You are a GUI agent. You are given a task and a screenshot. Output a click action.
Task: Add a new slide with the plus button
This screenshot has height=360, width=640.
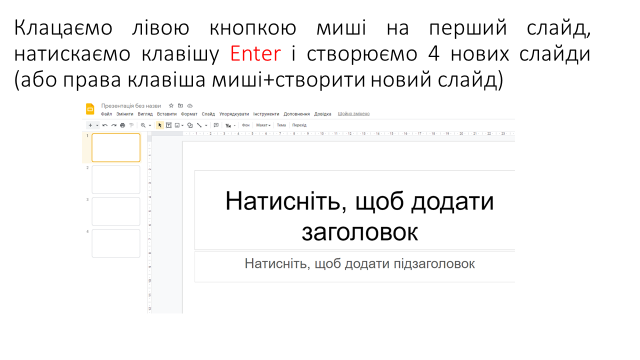click(x=91, y=125)
